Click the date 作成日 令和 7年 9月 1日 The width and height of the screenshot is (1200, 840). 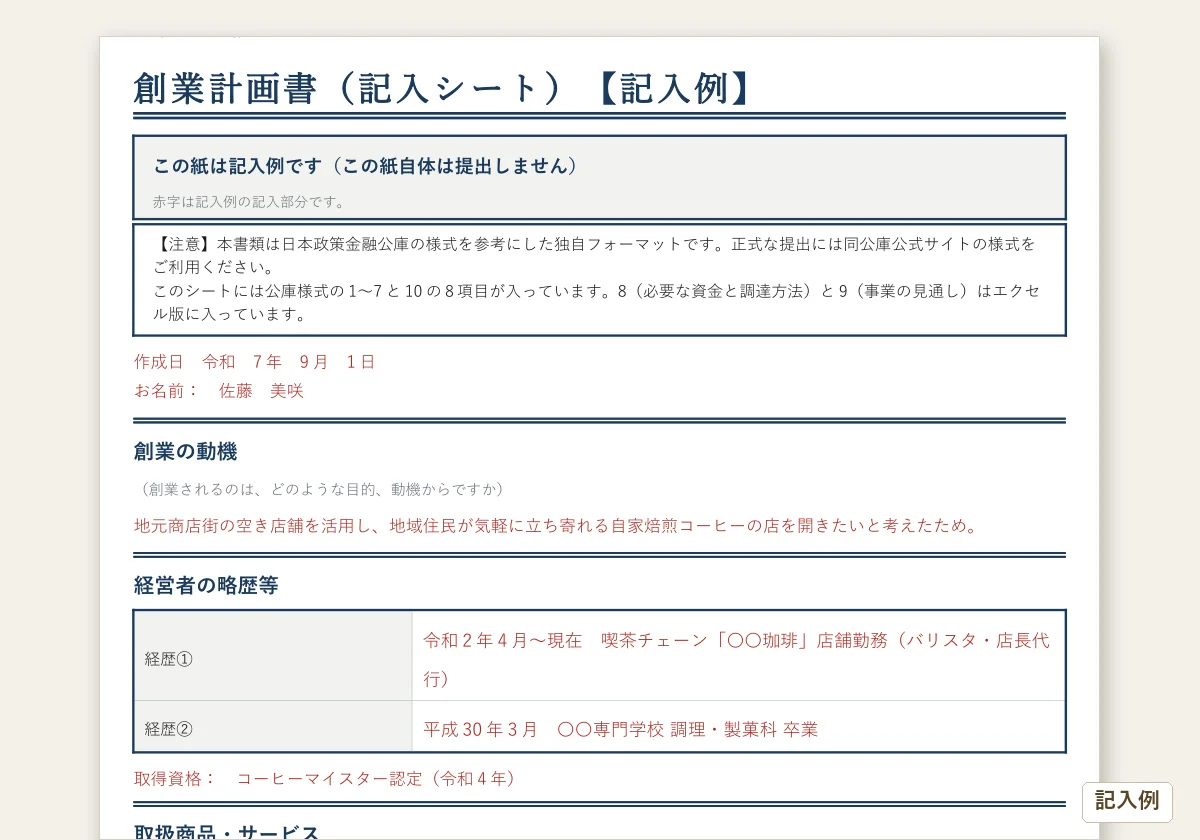tap(255, 362)
